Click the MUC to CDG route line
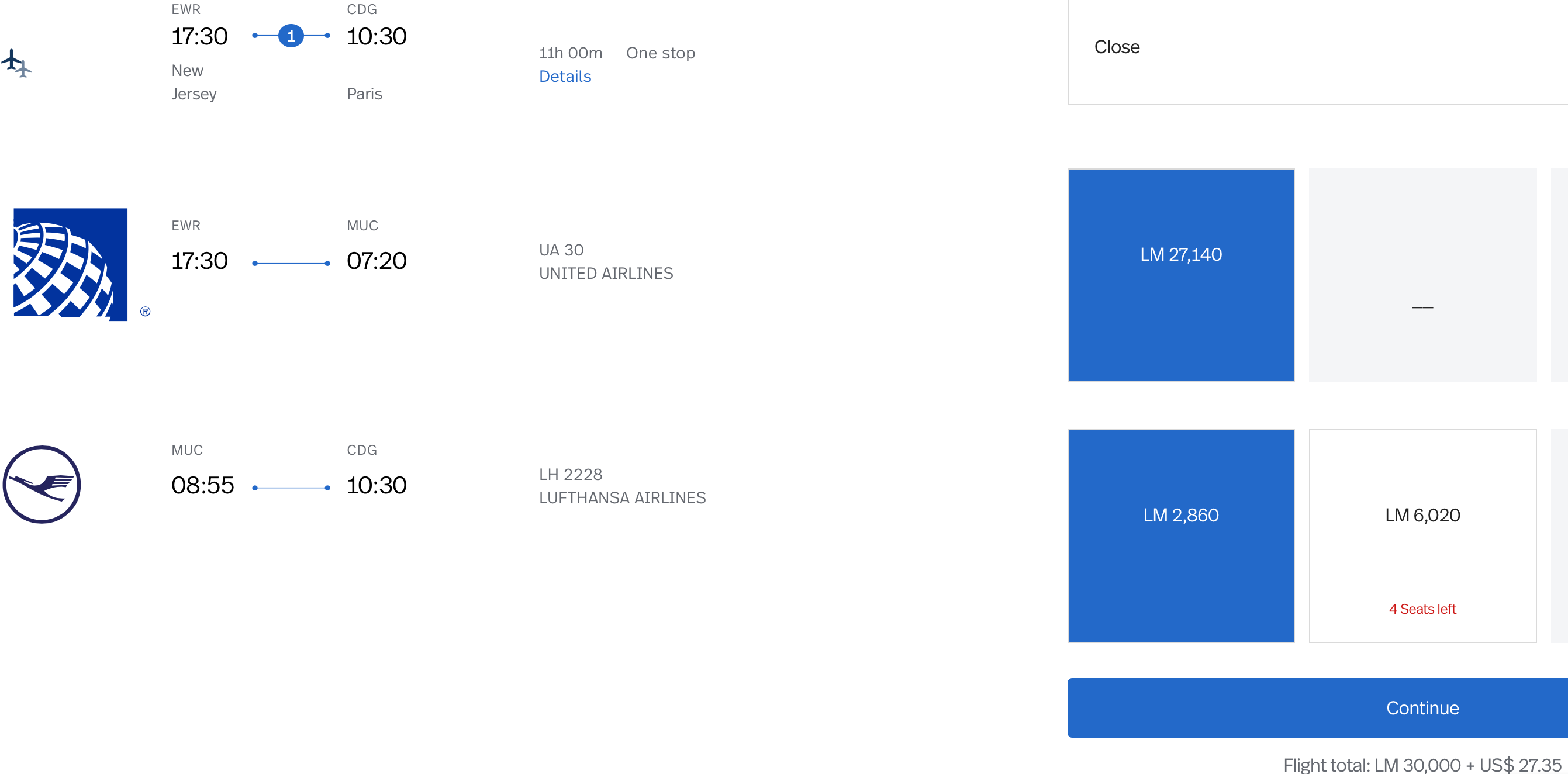This screenshot has width=1568, height=774. [x=291, y=488]
